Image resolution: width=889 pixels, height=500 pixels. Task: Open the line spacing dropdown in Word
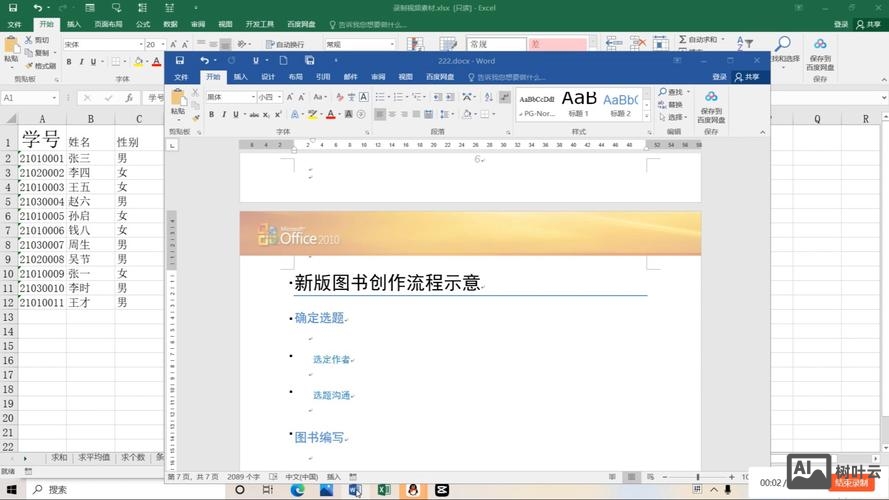pyautogui.click(x=446, y=115)
